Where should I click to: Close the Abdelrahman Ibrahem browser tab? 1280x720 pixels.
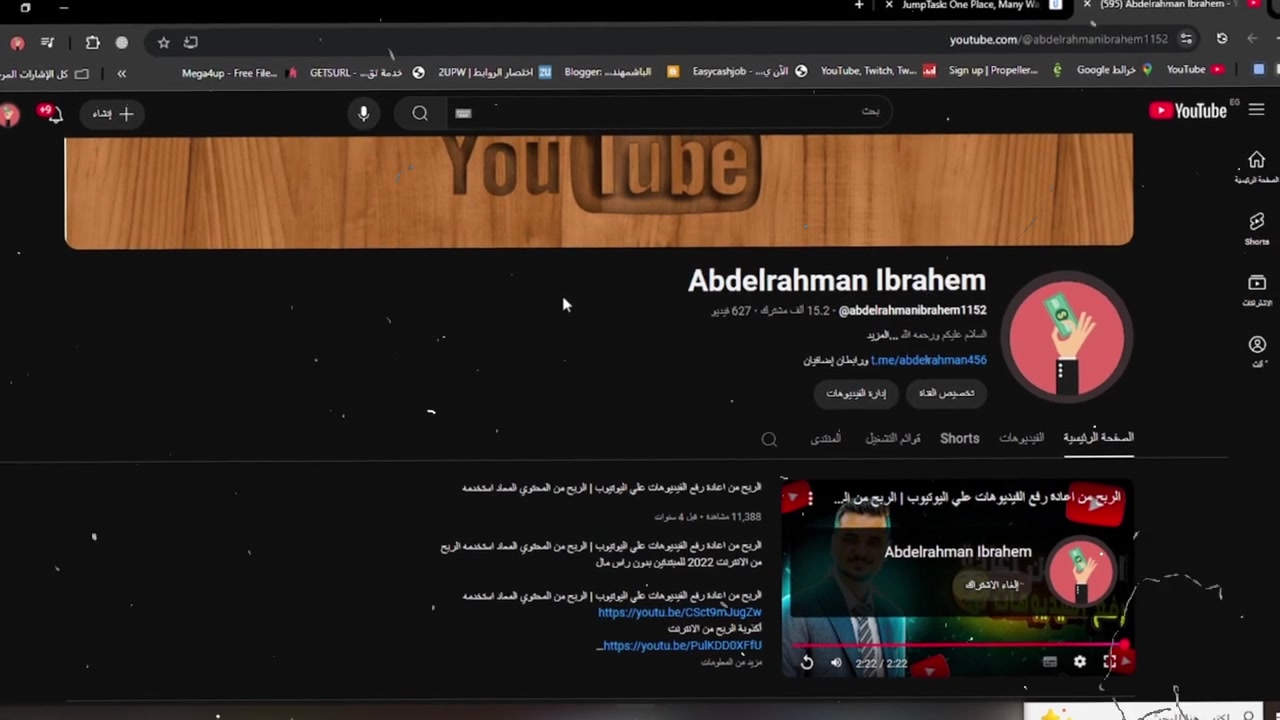1087,5
